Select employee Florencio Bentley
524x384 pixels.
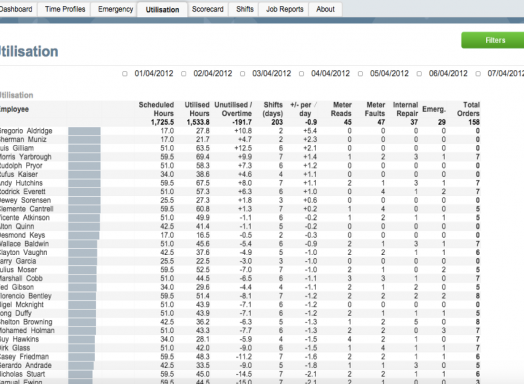[x=26, y=296]
